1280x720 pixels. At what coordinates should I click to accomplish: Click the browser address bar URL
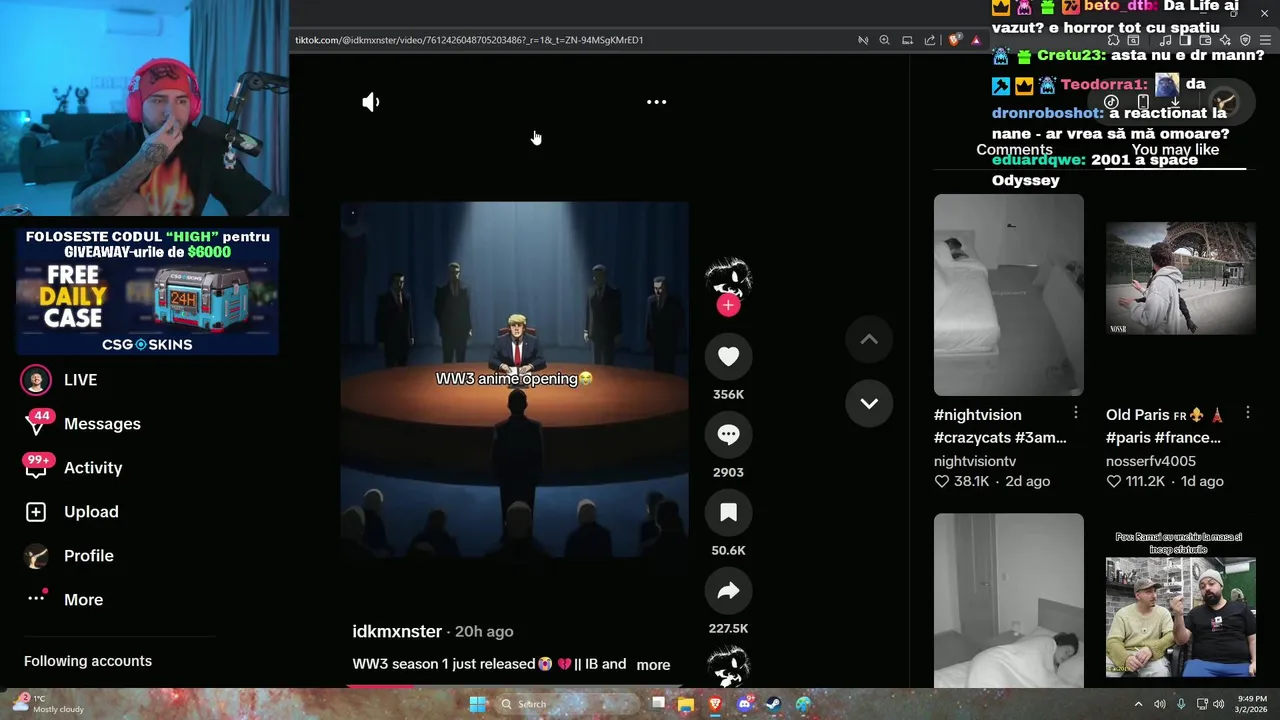[469, 40]
